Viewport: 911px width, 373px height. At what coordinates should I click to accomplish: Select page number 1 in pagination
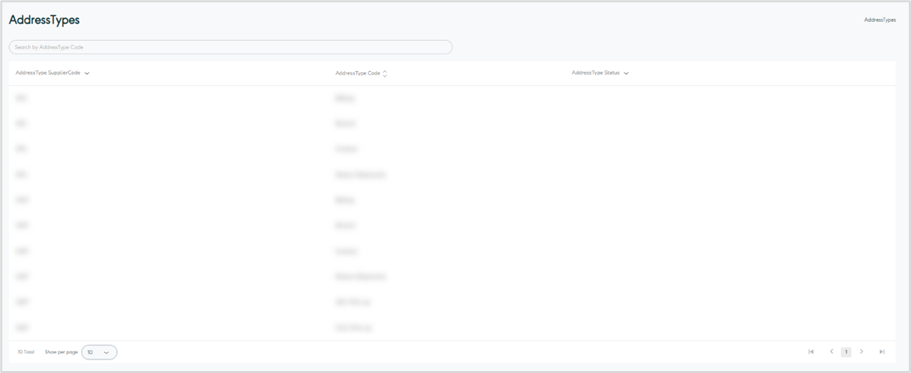pyautogui.click(x=846, y=352)
